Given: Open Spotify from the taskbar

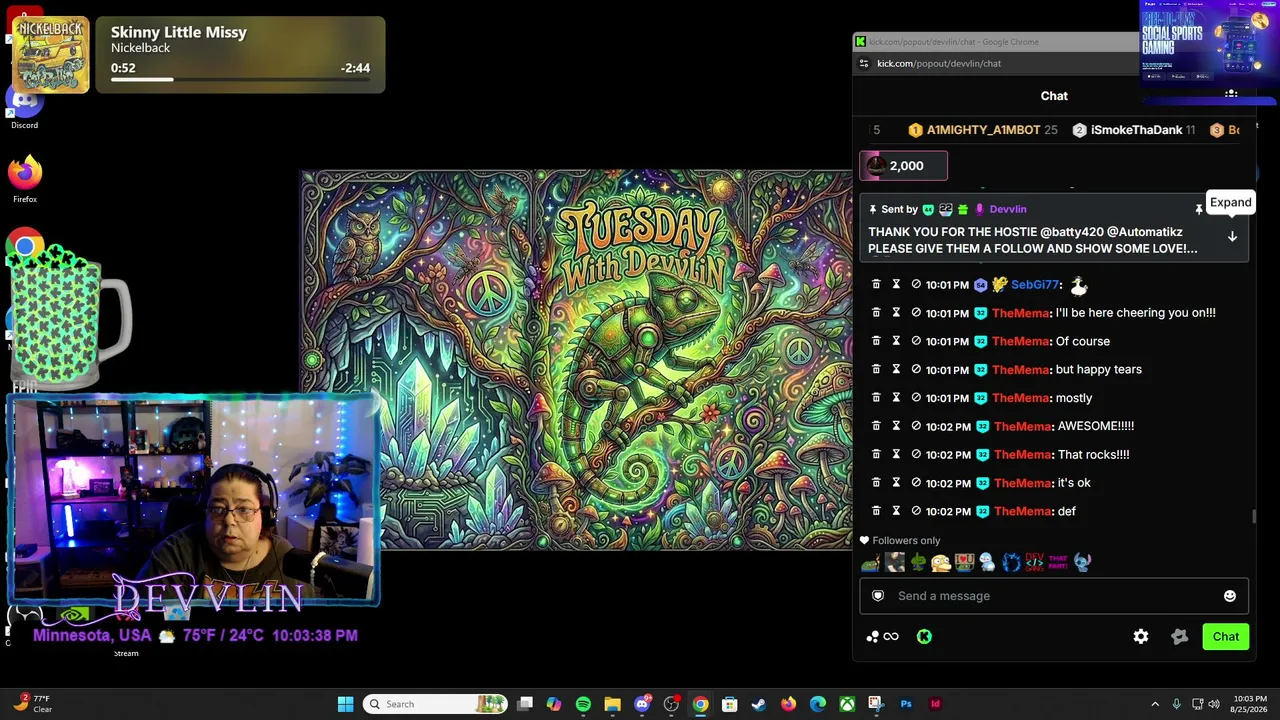Looking at the screenshot, I should click(583, 704).
